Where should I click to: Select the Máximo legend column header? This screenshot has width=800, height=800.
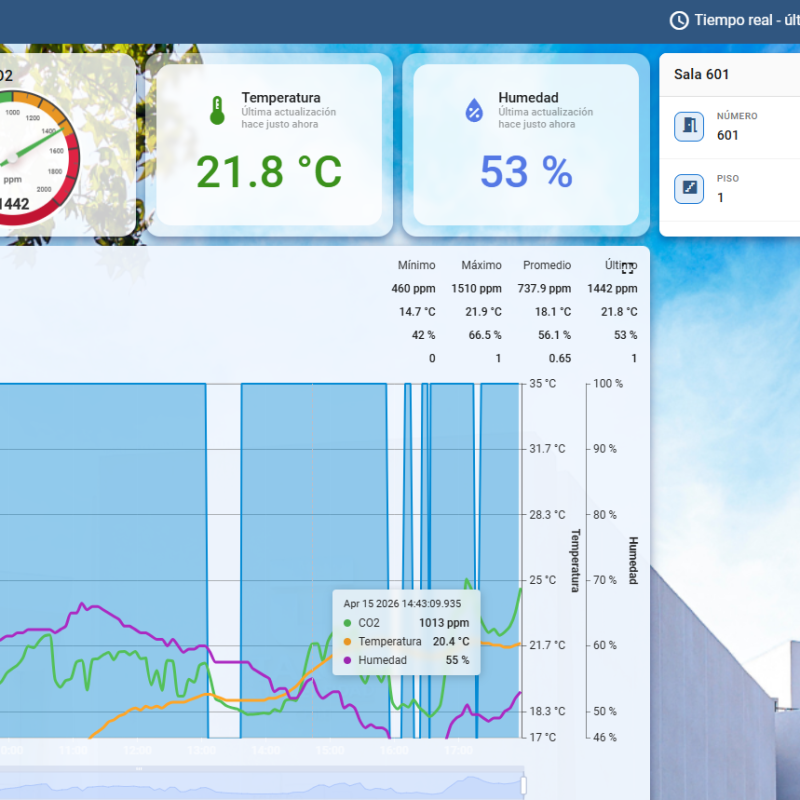pos(481,265)
